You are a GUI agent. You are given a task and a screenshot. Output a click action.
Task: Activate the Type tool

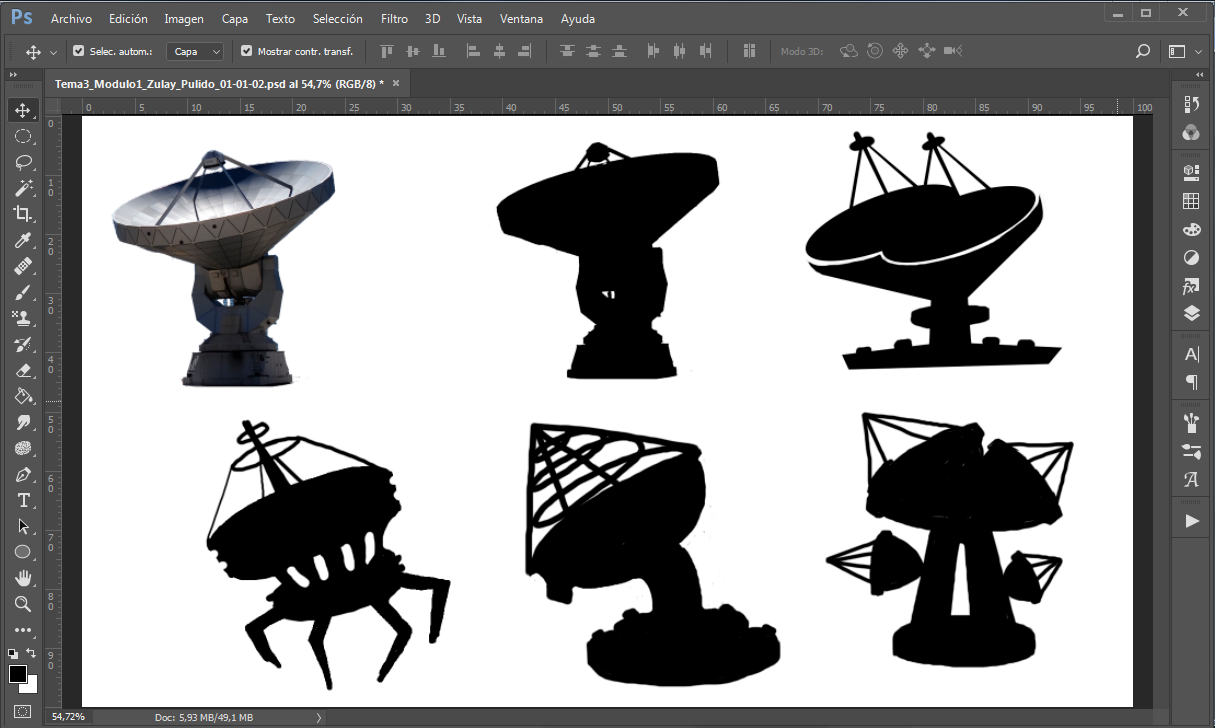pos(23,500)
